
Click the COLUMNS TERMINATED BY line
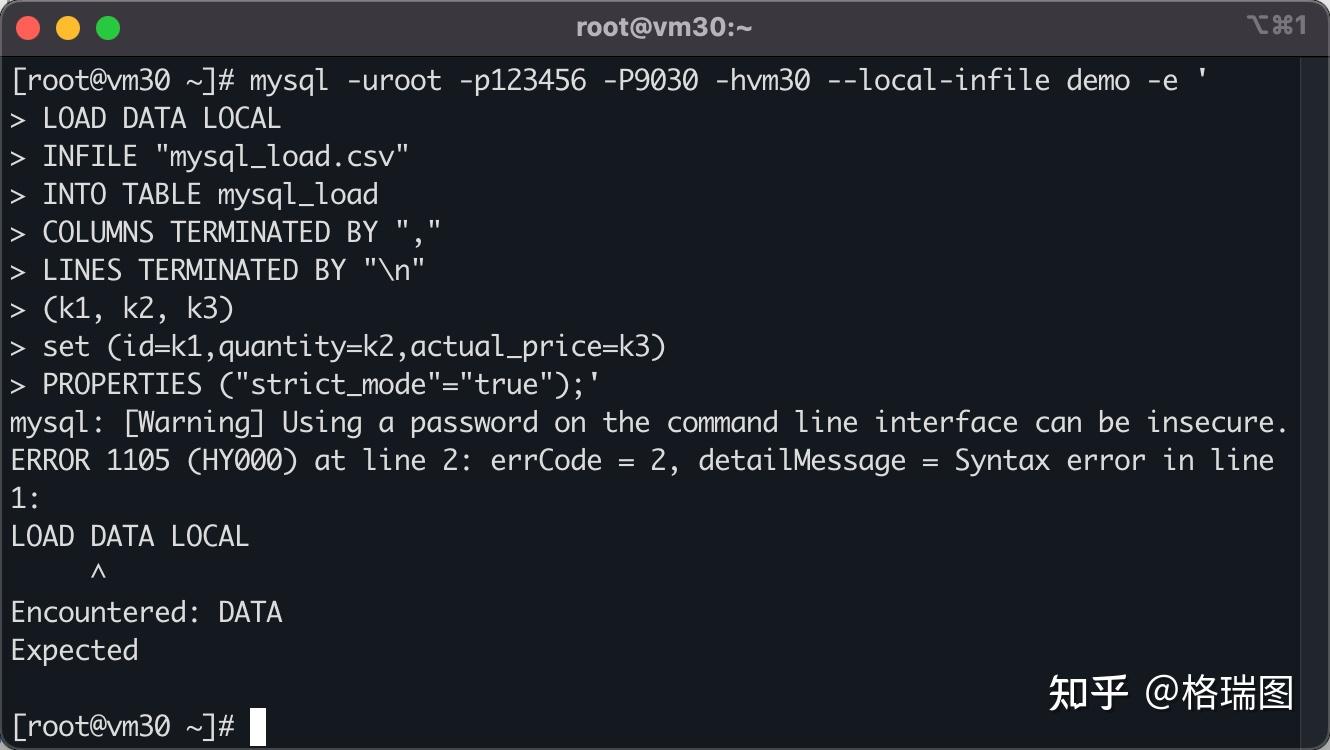[x=226, y=233]
